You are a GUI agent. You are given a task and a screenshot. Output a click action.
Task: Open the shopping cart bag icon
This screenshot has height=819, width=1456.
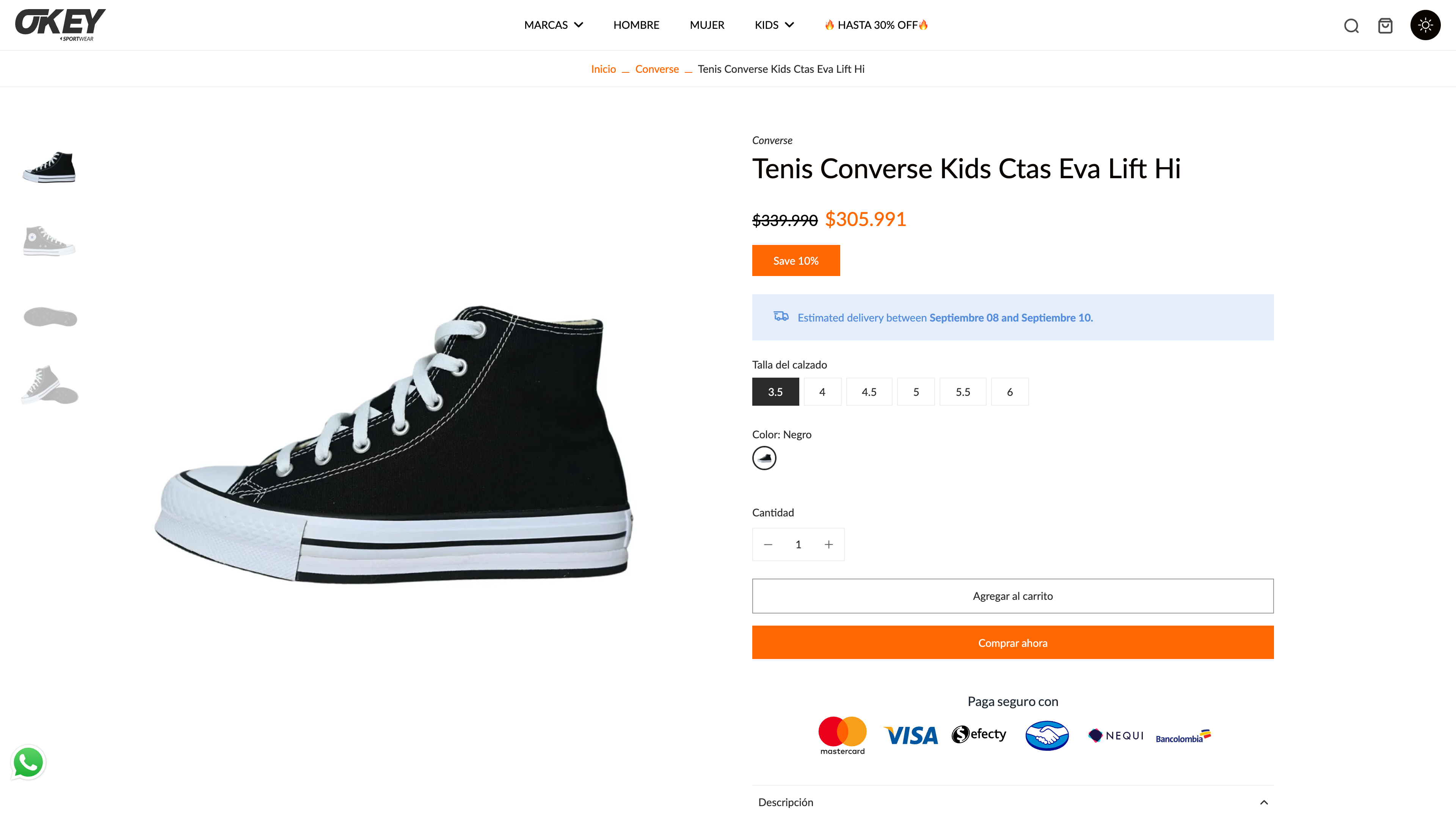point(1385,25)
